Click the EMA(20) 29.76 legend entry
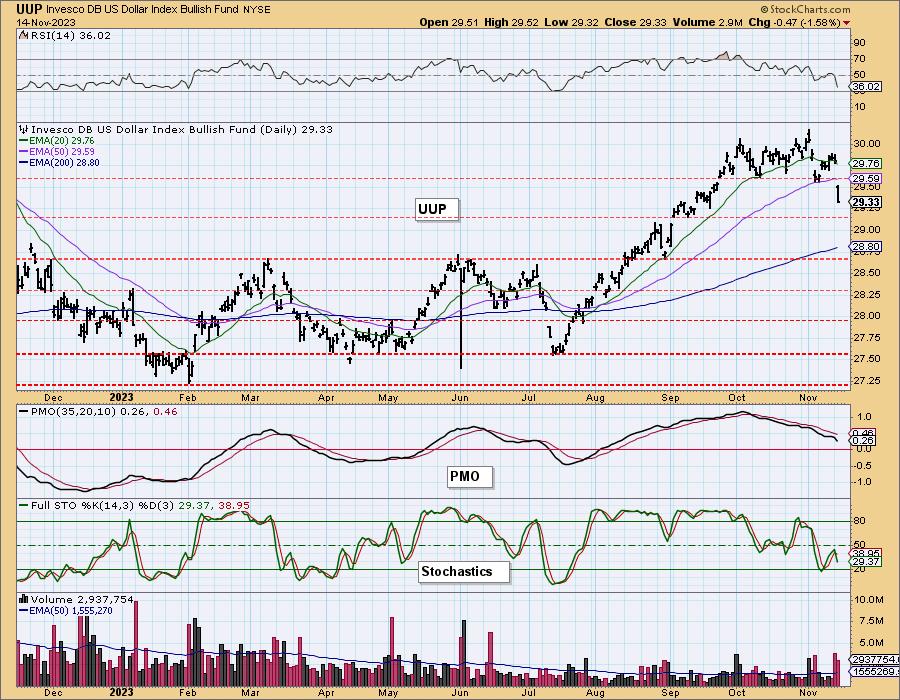The image size is (900, 700). (57, 140)
